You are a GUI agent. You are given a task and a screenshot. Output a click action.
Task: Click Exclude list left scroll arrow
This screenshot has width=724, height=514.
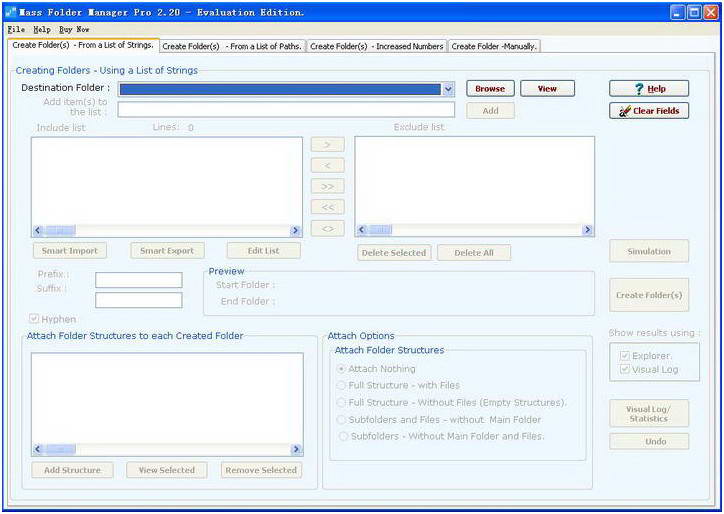coord(362,230)
